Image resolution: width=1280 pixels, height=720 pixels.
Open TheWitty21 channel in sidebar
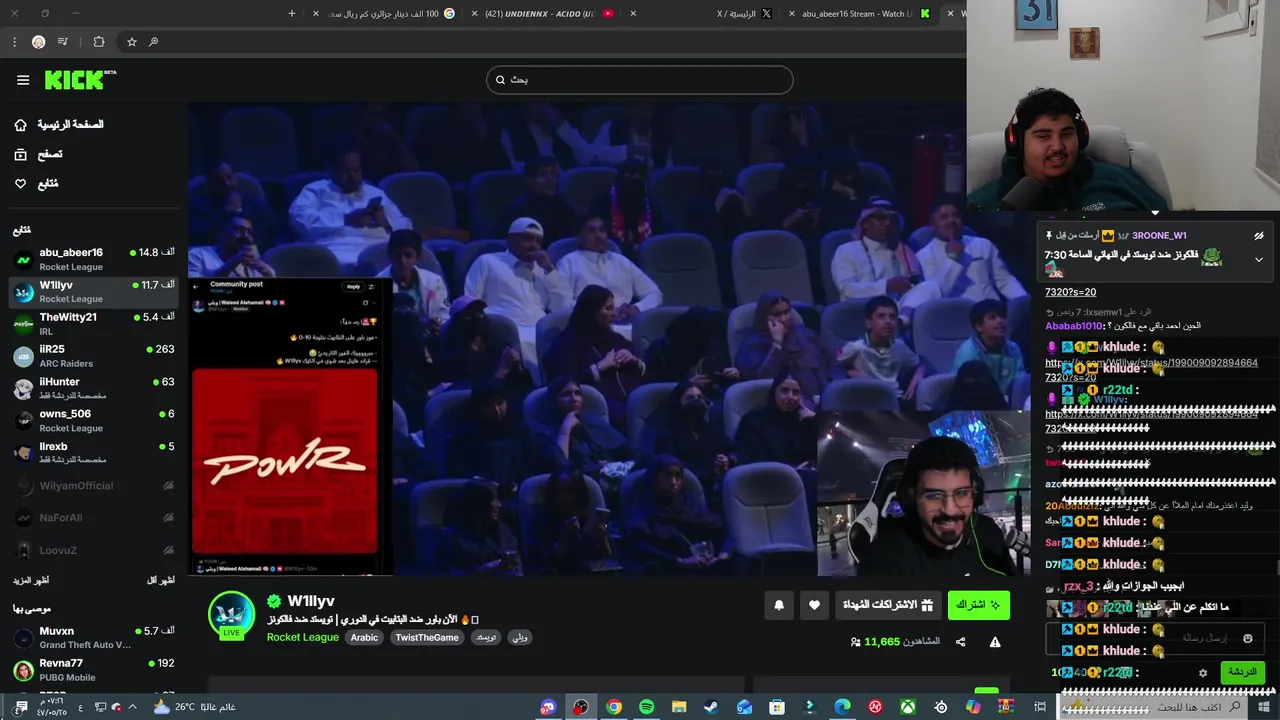pos(94,324)
